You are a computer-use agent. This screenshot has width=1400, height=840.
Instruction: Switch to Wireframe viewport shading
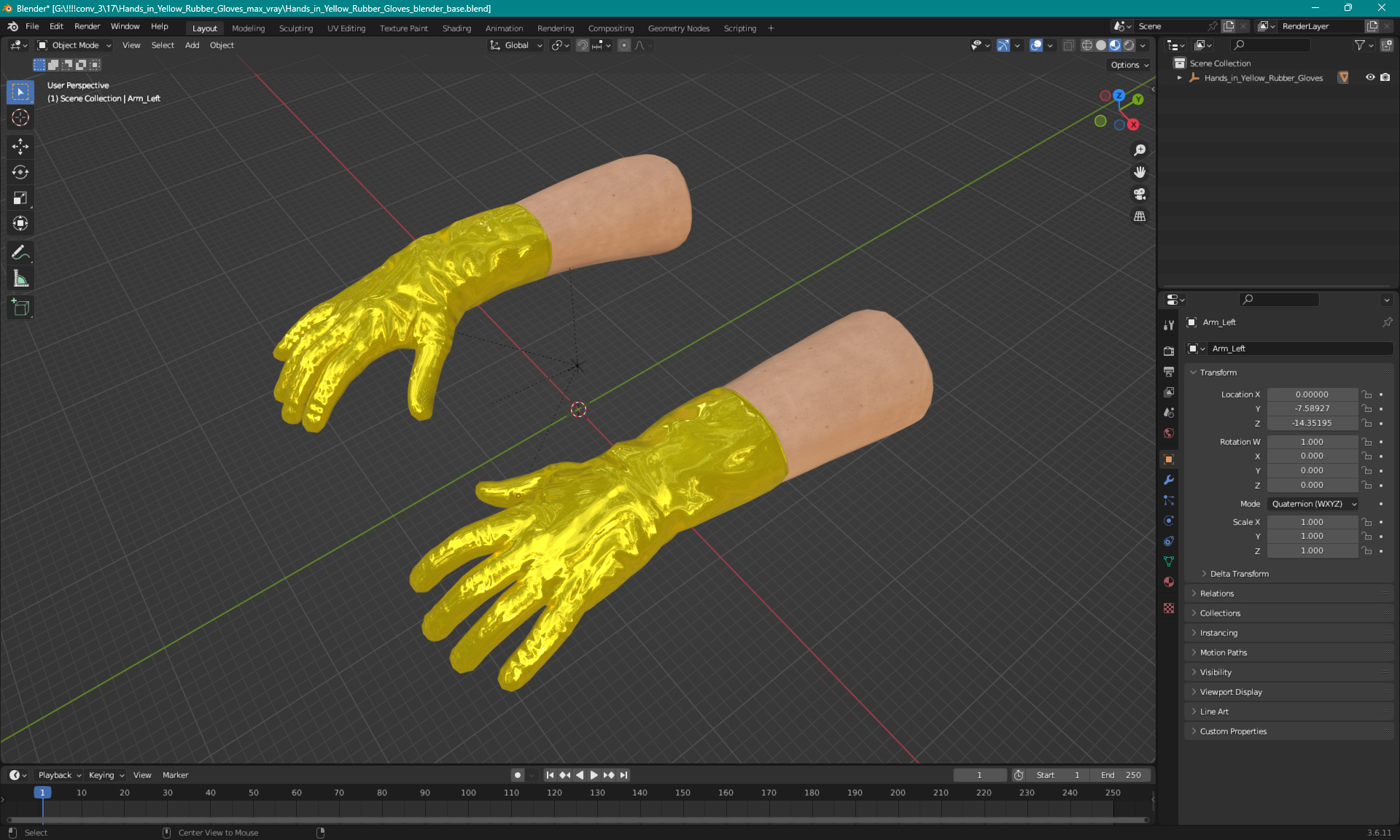(1087, 45)
